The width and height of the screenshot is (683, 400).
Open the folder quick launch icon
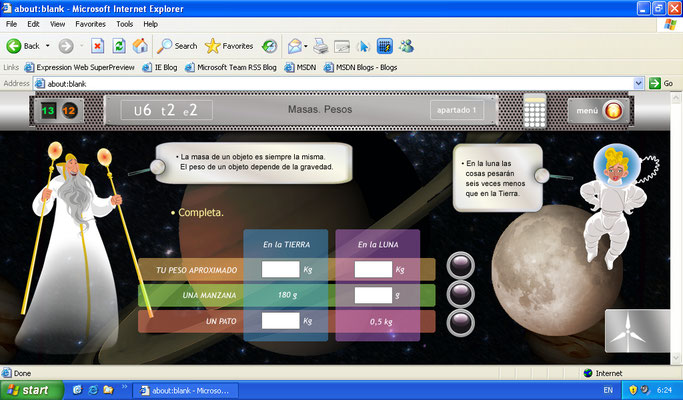click(108, 390)
